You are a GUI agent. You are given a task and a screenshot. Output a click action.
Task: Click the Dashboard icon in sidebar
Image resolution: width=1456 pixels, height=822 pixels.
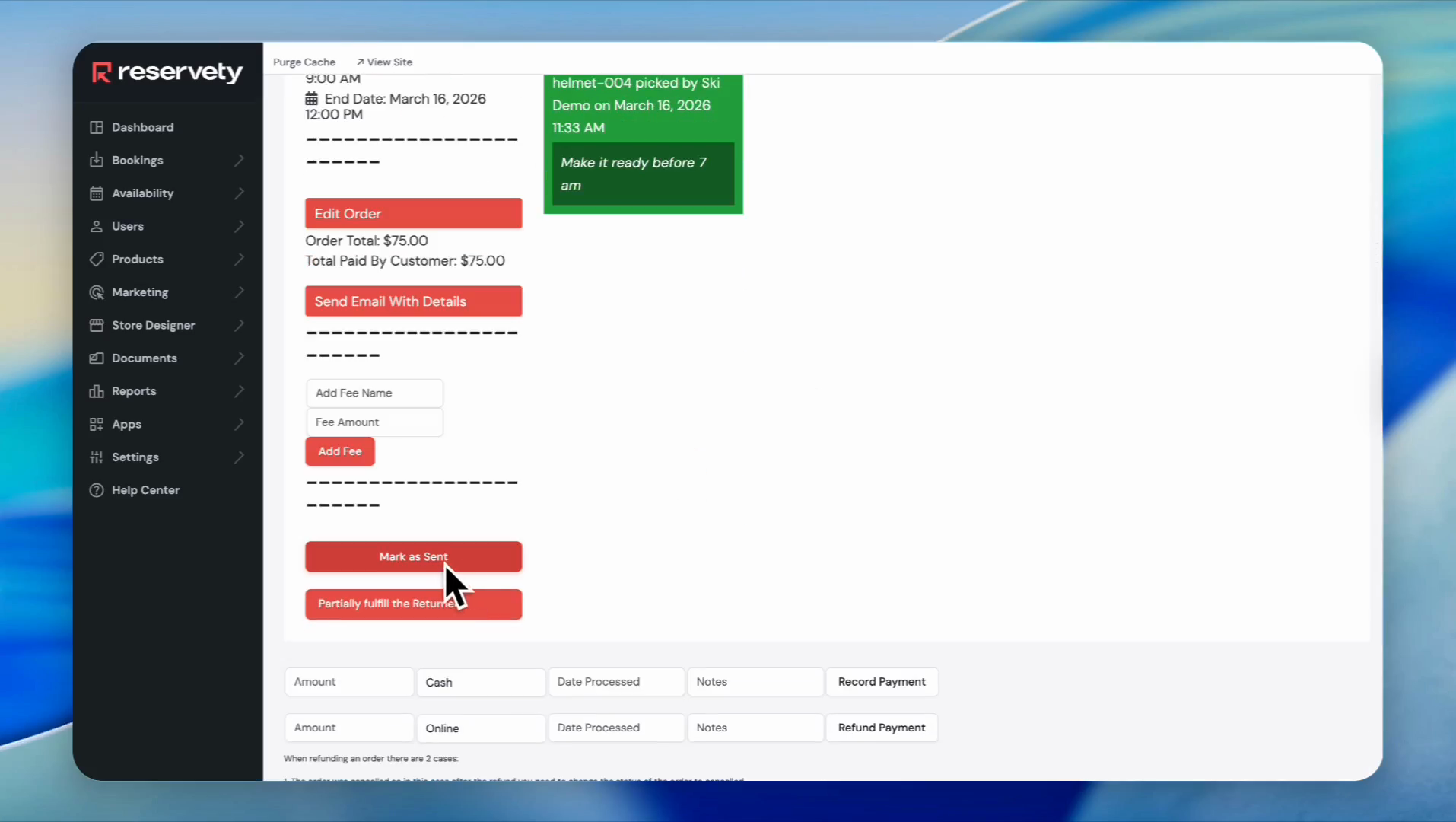point(97,127)
